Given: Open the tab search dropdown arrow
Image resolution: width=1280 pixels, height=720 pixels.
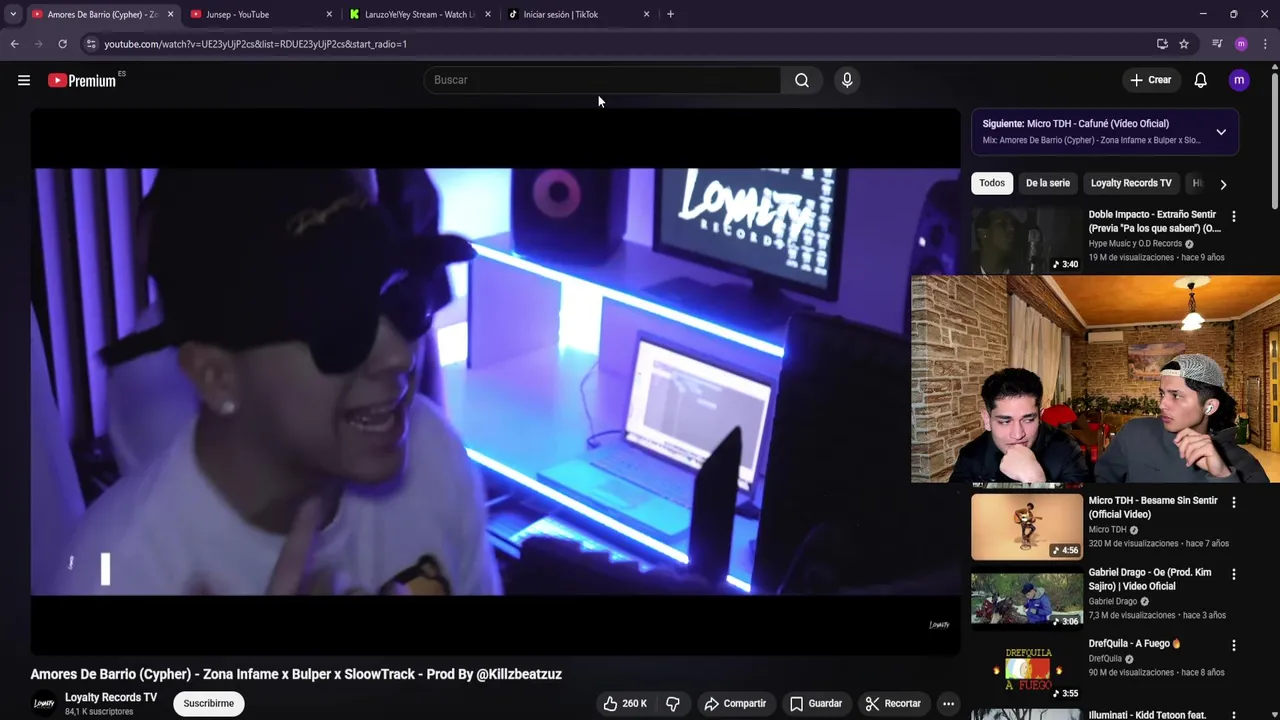Looking at the screenshot, I should [x=13, y=14].
